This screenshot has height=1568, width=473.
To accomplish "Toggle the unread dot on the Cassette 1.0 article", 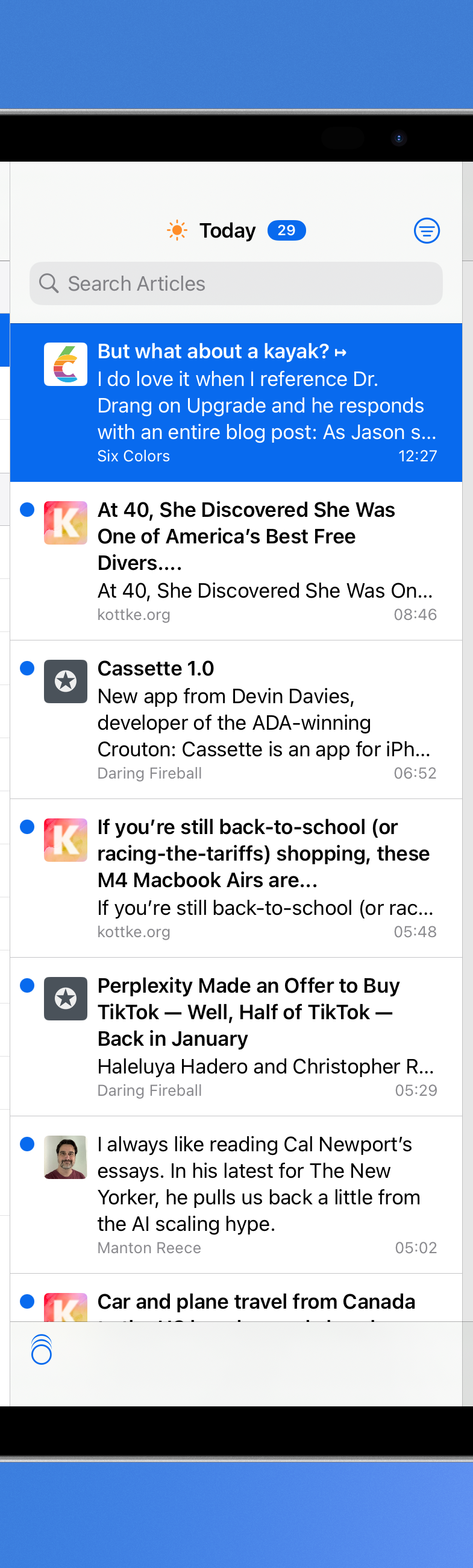I will click(27, 668).
